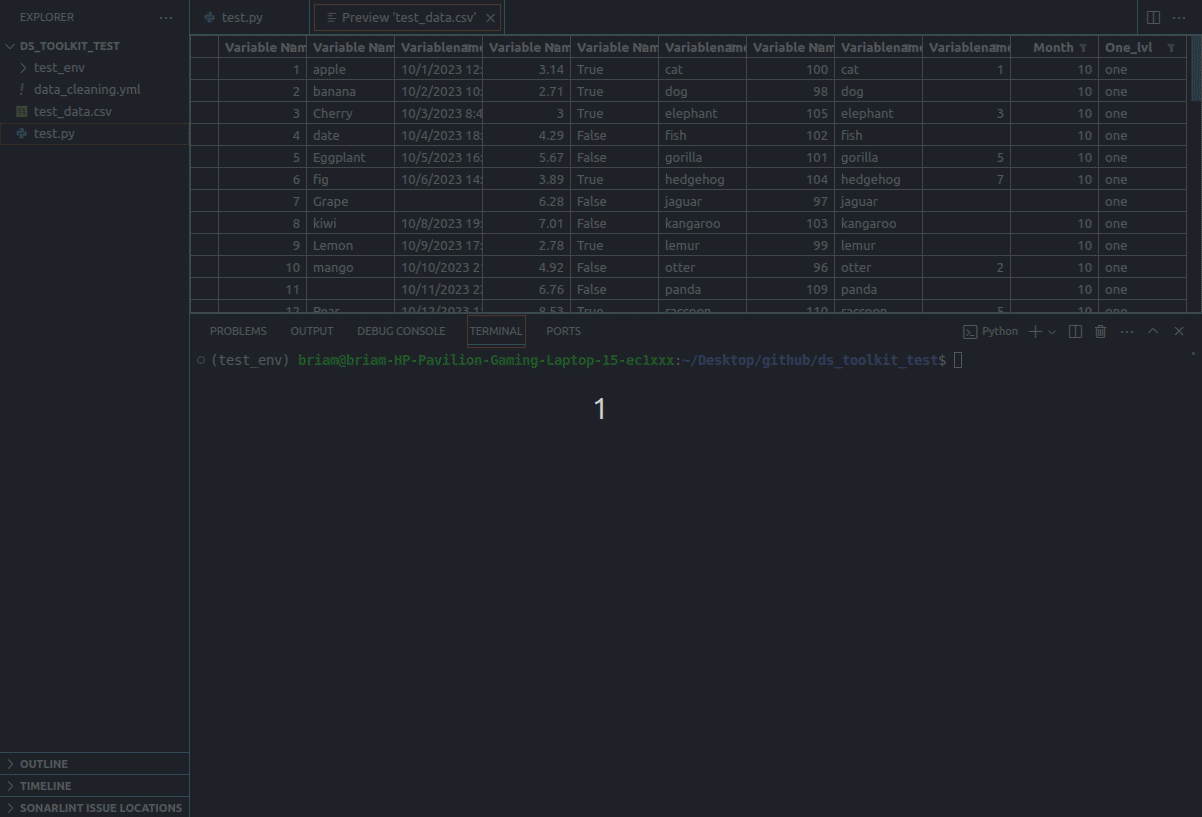This screenshot has height=817, width=1202.
Task: Split the terminal panel
Action: (1075, 331)
